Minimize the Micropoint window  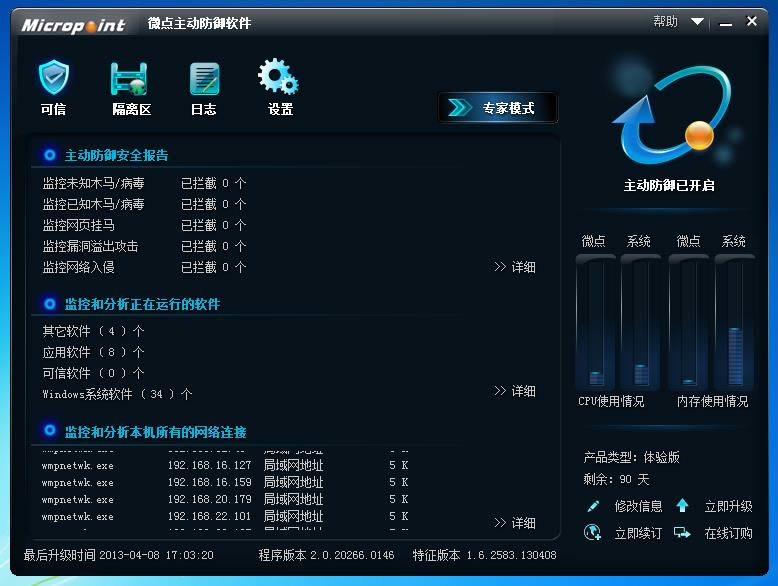pyautogui.click(x=726, y=23)
